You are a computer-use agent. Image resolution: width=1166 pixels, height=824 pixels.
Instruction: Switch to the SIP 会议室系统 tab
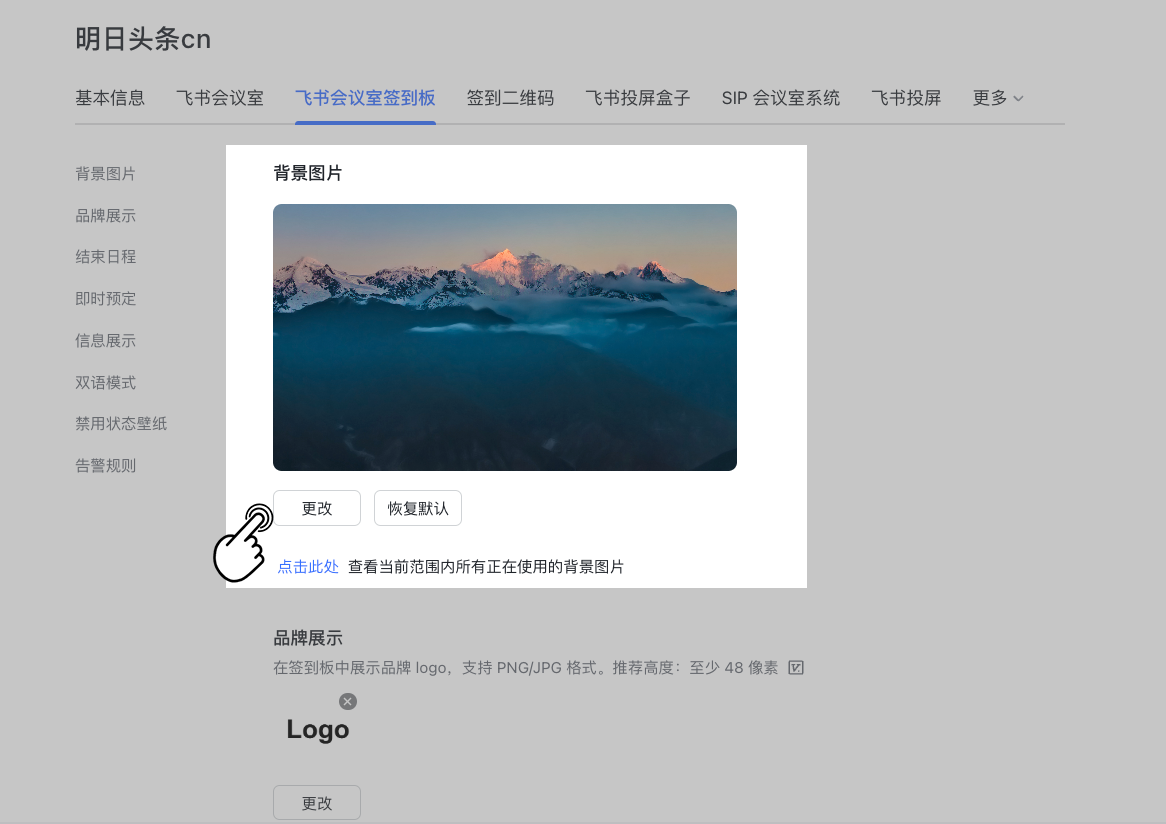point(780,98)
